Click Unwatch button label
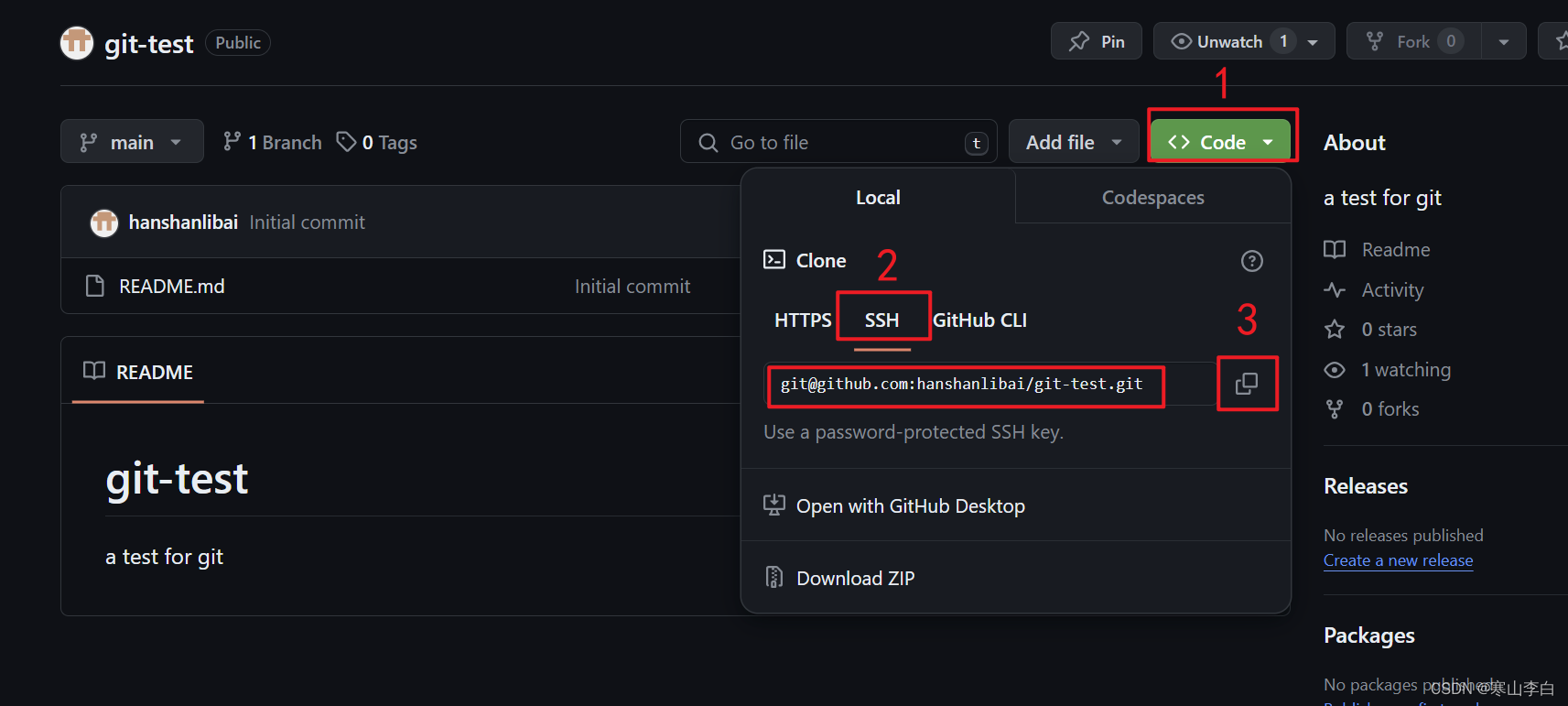The width and height of the screenshot is (1568, 706). (x=1229, y=42)
